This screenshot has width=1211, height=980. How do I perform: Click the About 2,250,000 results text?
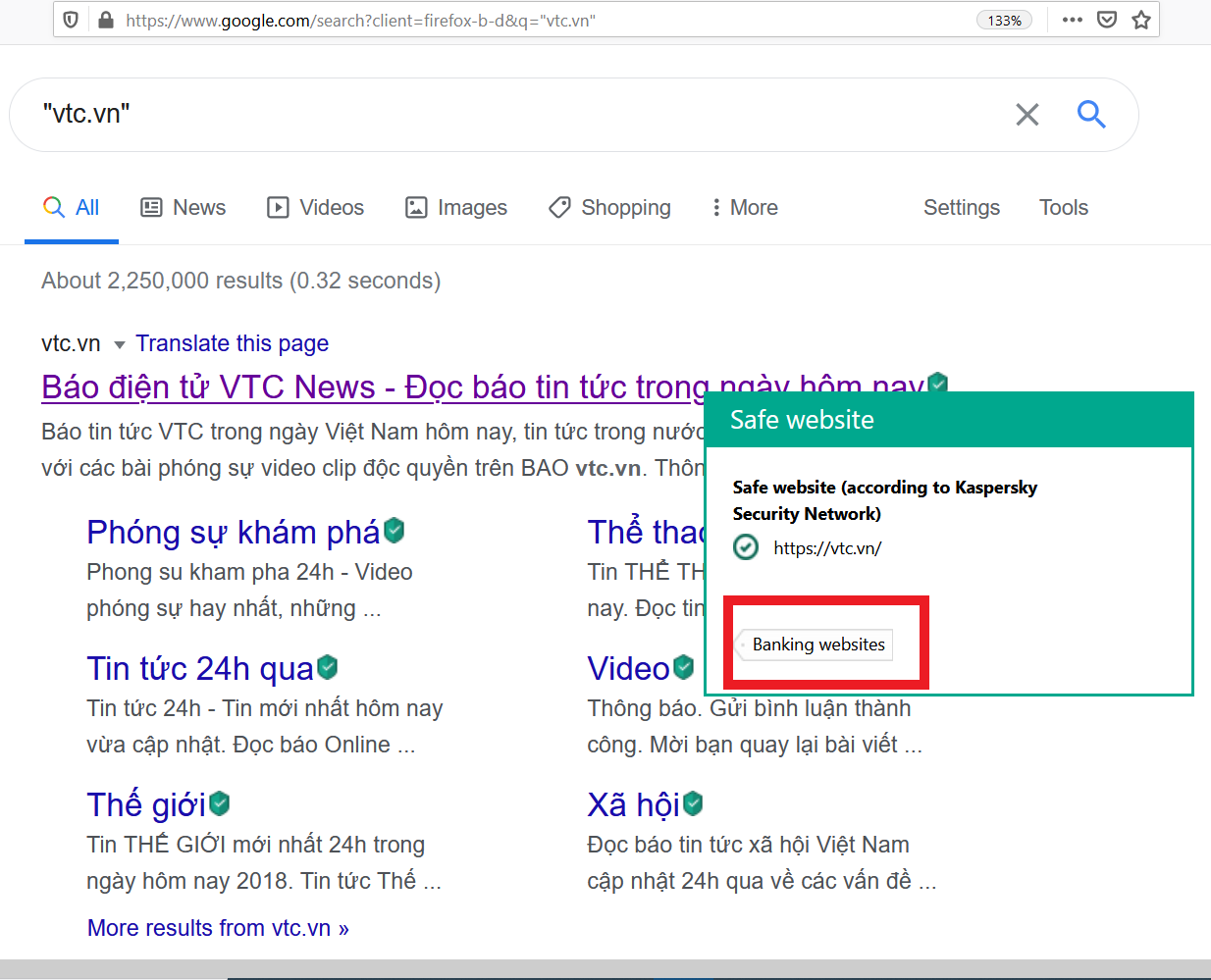[240, 281]
